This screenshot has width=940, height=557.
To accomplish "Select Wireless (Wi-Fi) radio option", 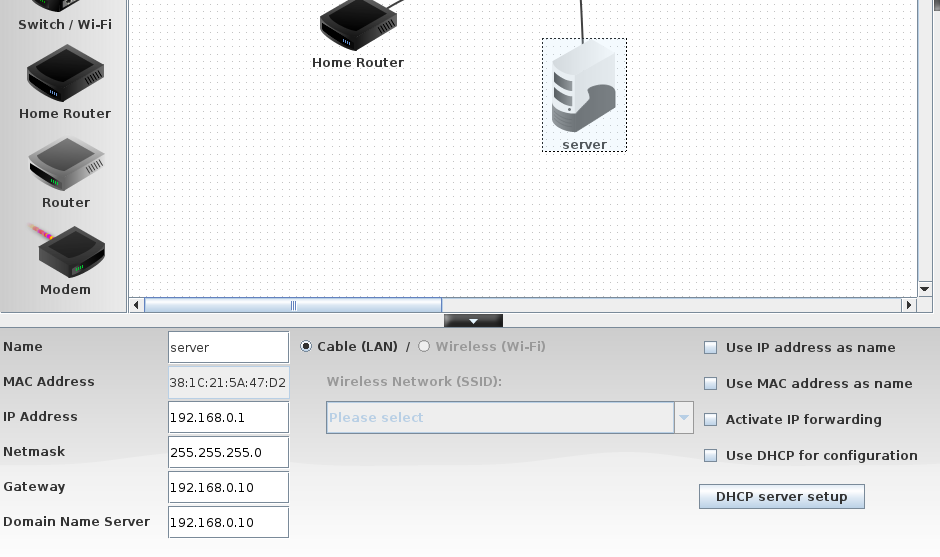I will pos(424,347).
